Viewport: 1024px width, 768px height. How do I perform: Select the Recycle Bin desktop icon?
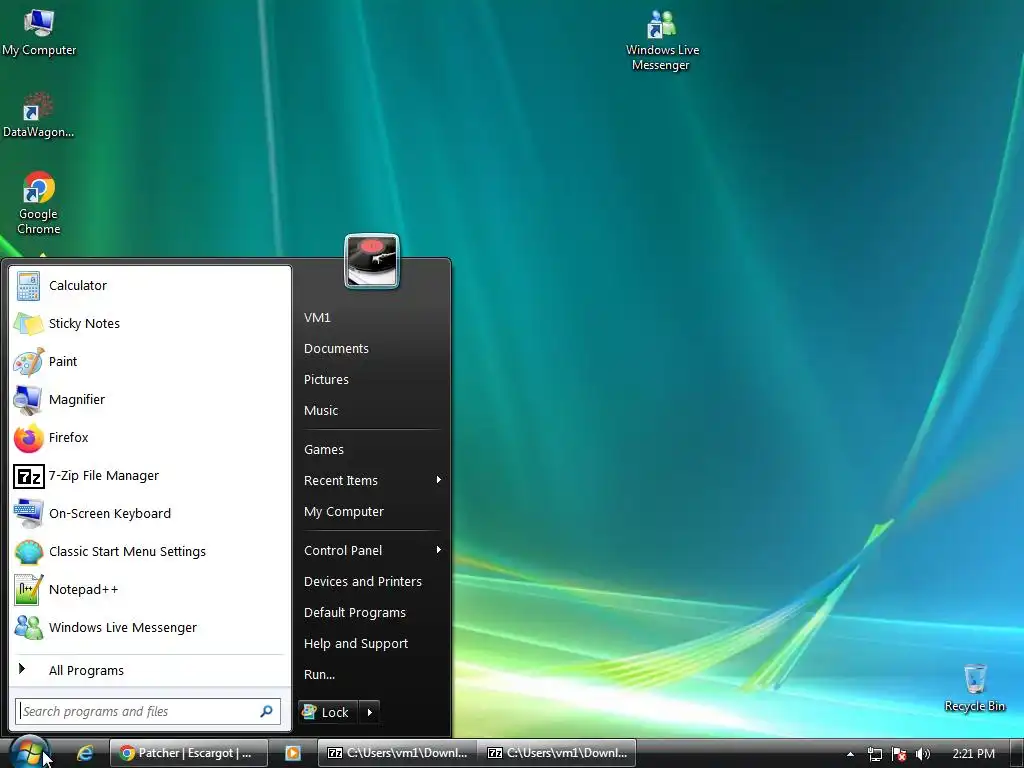point(974,688)
